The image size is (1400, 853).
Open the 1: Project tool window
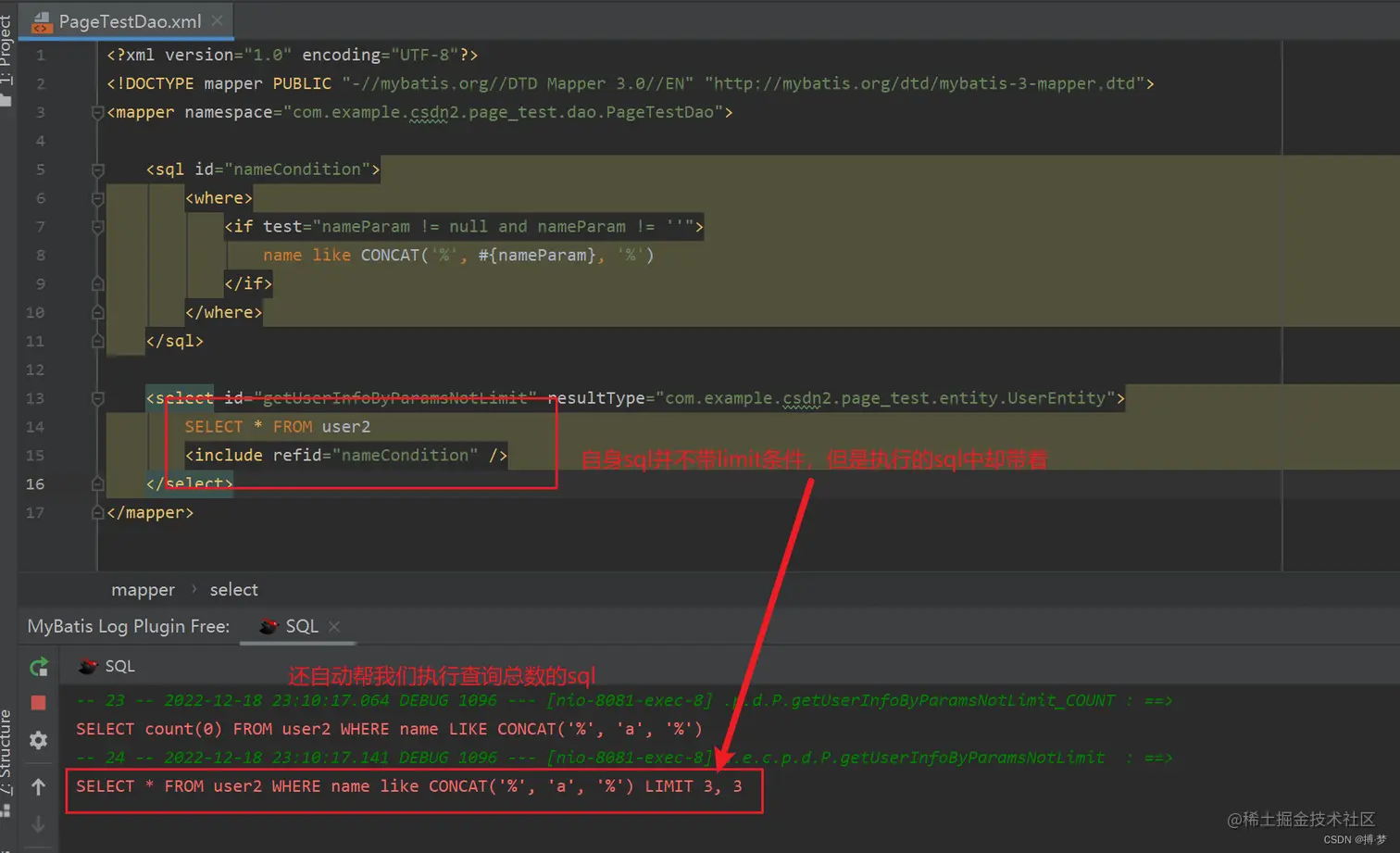pyautogui.click(x=6, y=50)
